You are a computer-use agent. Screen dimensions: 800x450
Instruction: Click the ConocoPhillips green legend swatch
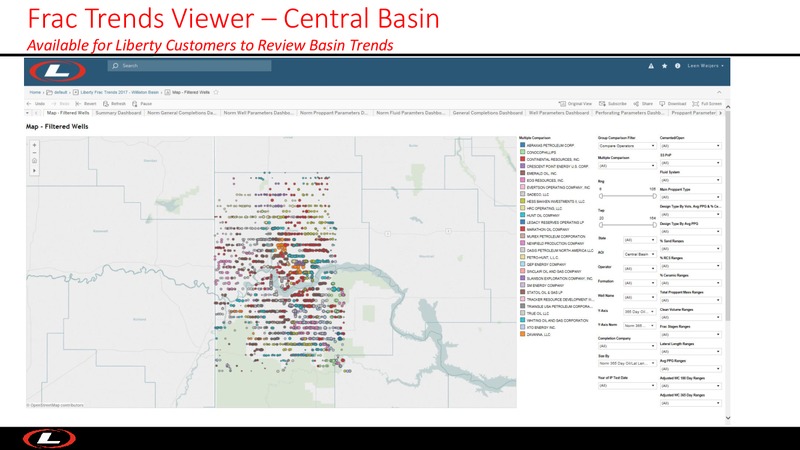[522, 152]
